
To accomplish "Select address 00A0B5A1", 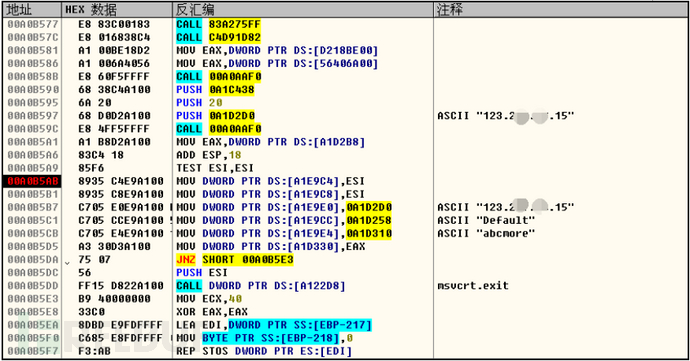I will click(33, 142).
